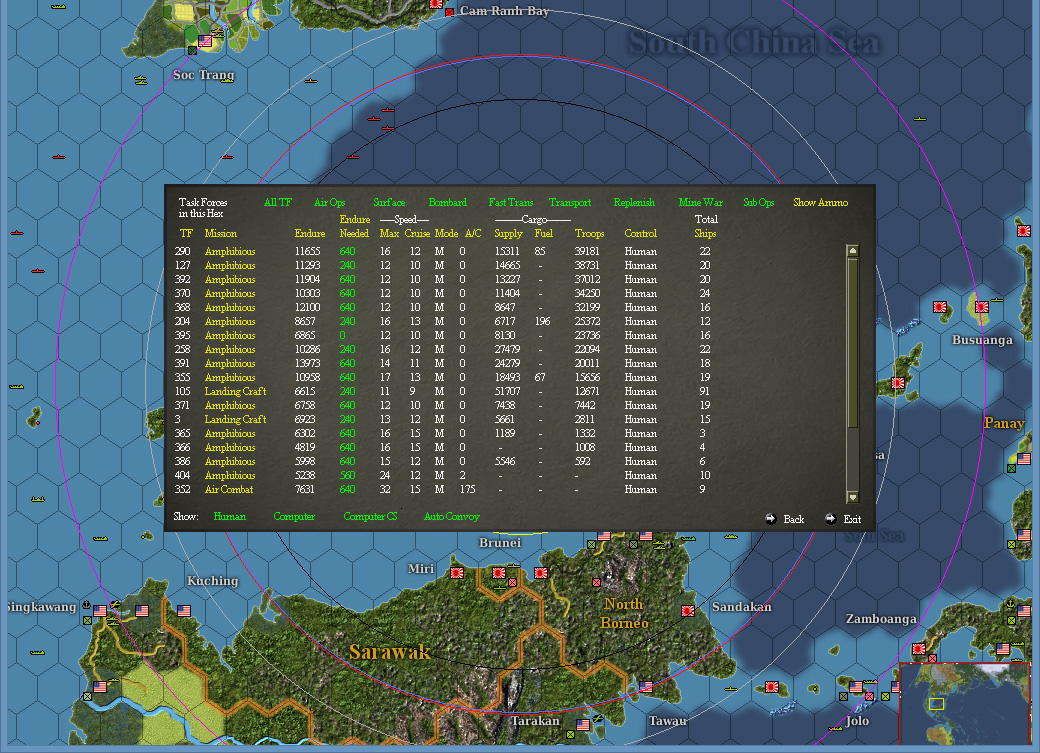Viewport: 1040px width, 753px height.
Task: Click the Japanese flag on Busuanga island
Action: (982, 307)
